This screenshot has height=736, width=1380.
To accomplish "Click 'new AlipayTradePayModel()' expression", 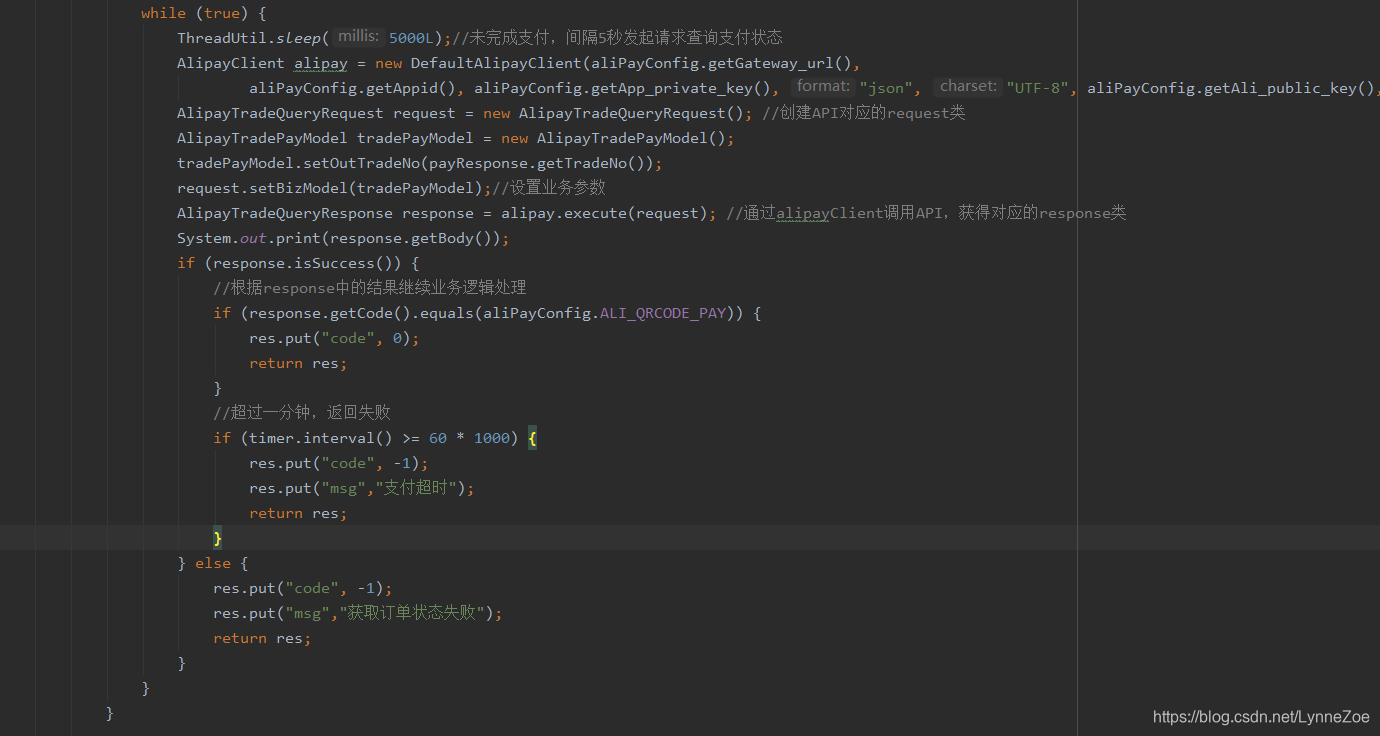I will point(613,138).
